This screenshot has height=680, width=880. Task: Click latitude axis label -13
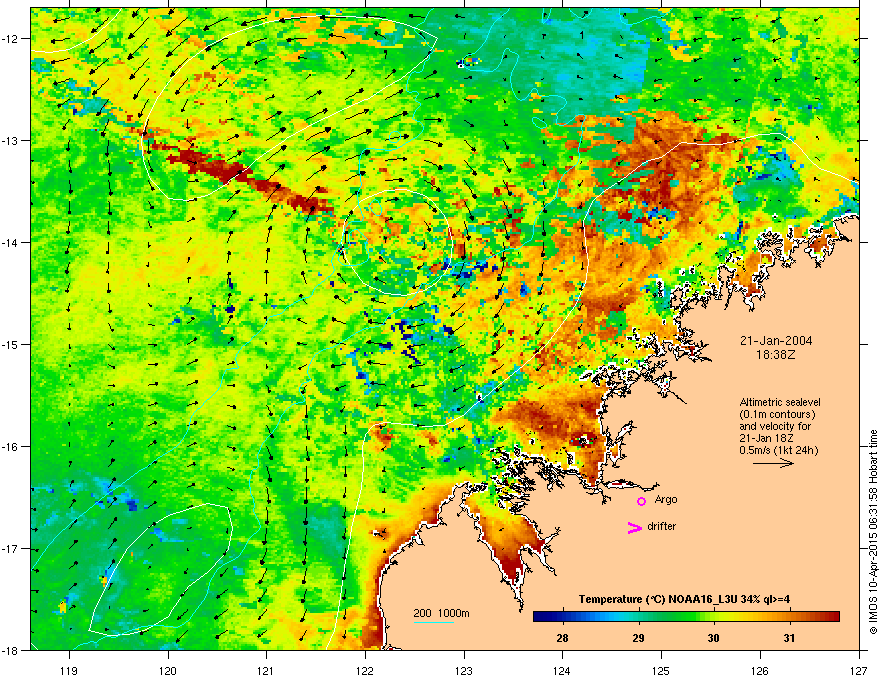click(x=11, y=140)
